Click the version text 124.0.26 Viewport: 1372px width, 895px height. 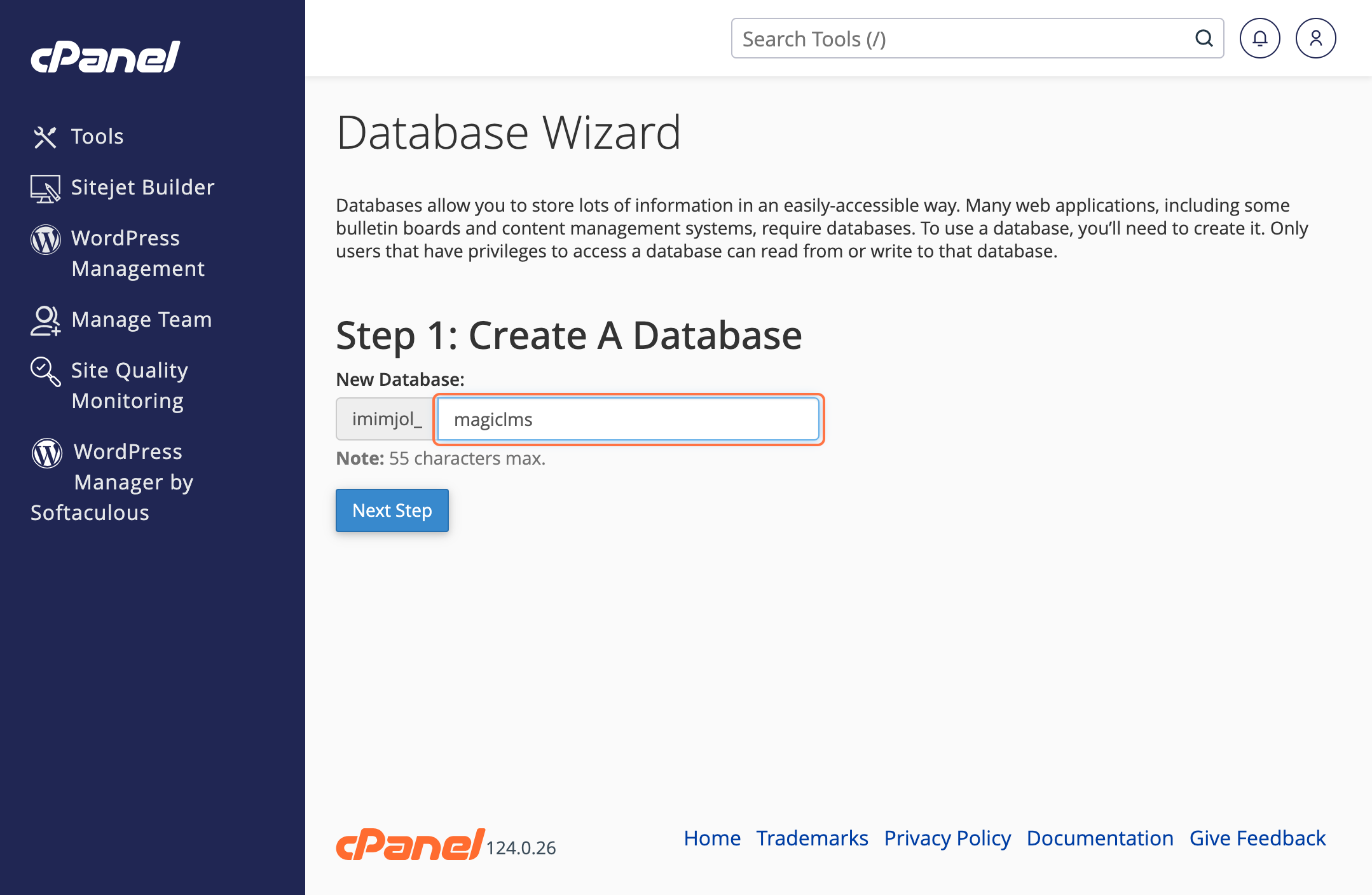point(521,848)
